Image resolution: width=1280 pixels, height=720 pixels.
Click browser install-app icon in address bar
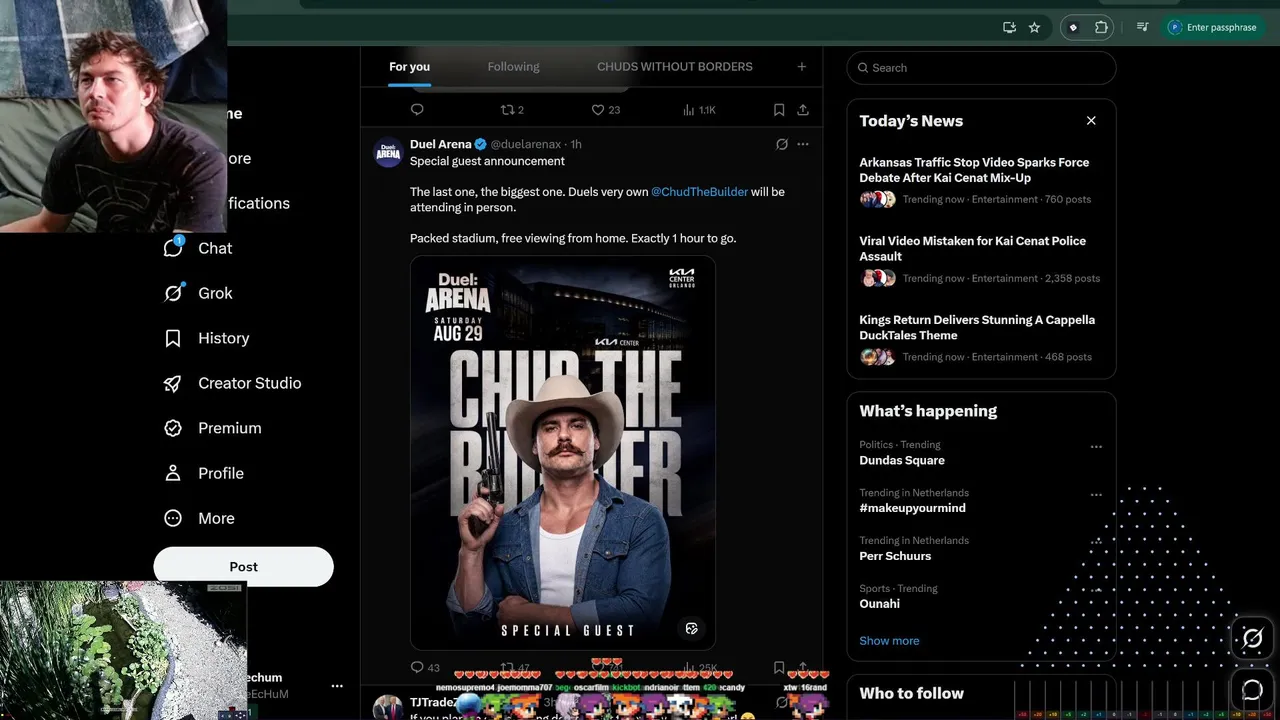1009,27
